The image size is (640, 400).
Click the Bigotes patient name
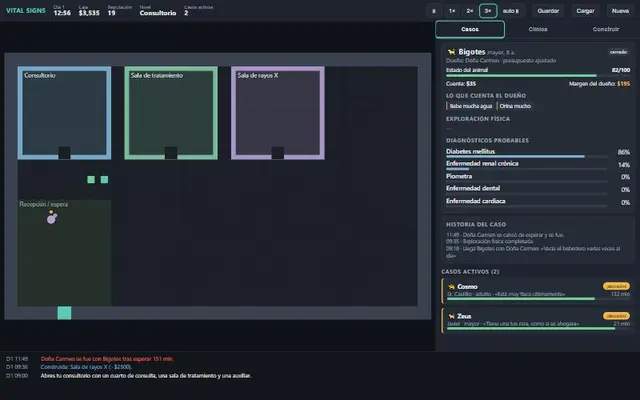click(x=472, y=52)
